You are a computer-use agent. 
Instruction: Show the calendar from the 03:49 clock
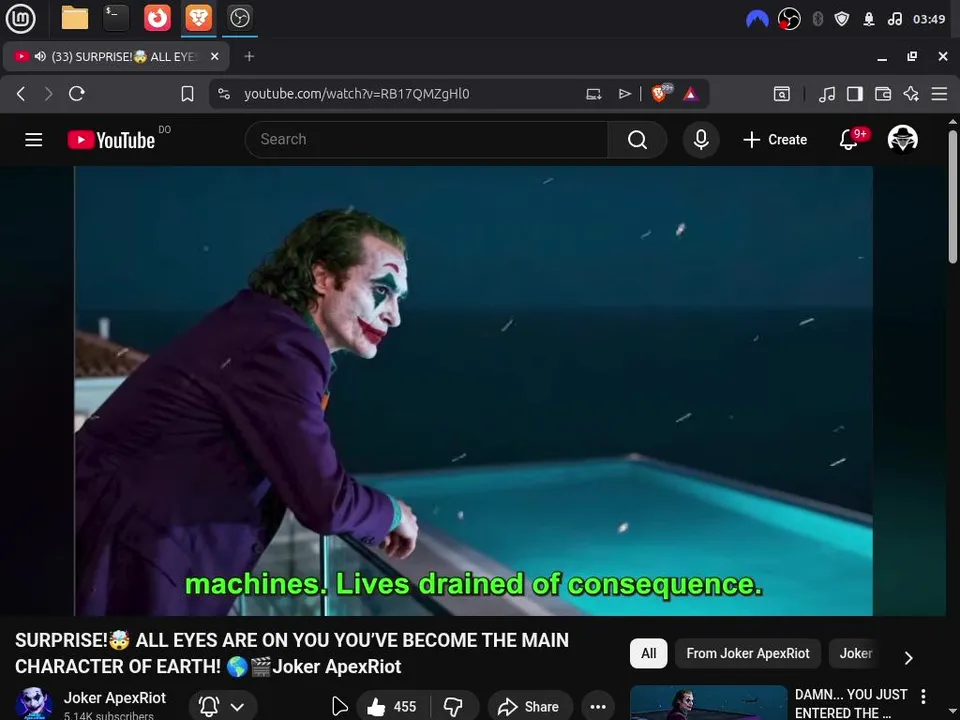[929, 19]
